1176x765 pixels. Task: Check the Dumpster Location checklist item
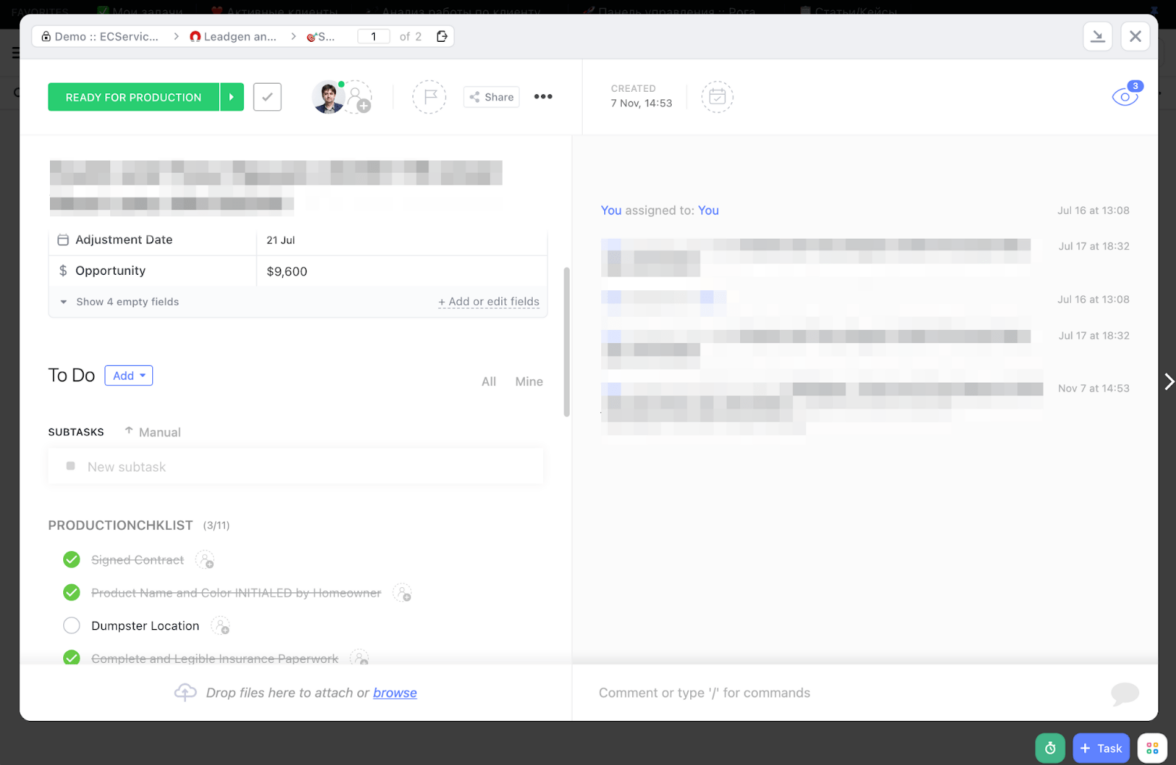pos(71,626)
